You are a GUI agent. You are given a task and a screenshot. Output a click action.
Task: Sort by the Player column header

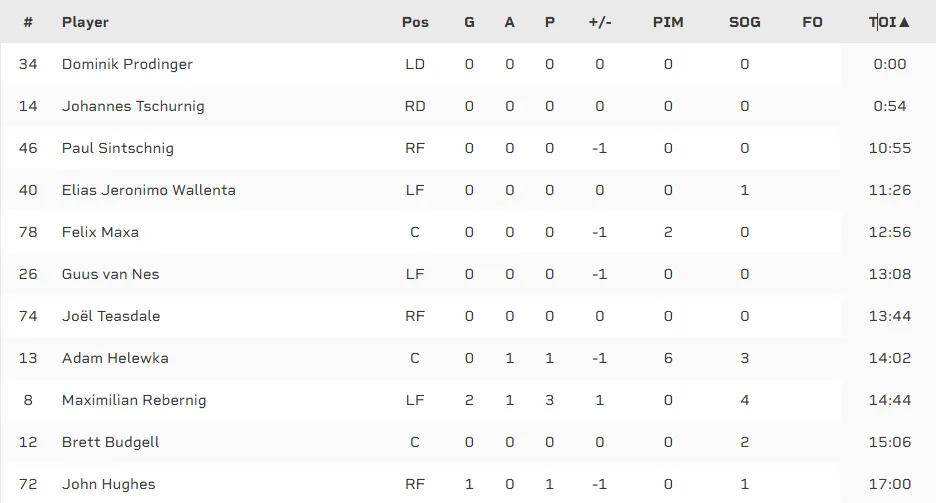click(x=85, y=22)
